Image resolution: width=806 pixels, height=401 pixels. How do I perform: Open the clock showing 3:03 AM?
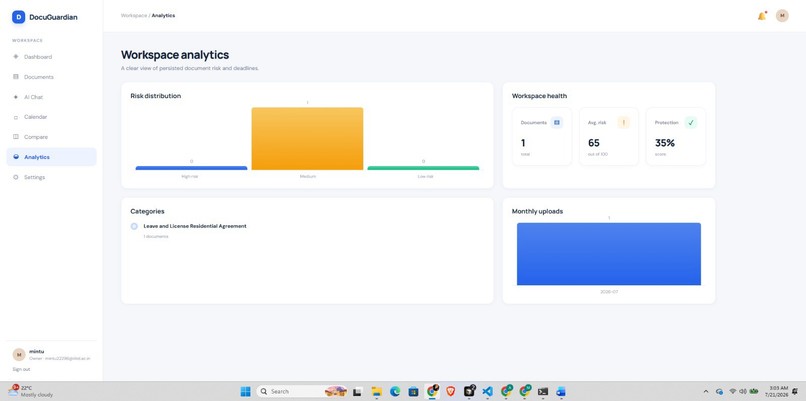[778, 391]
